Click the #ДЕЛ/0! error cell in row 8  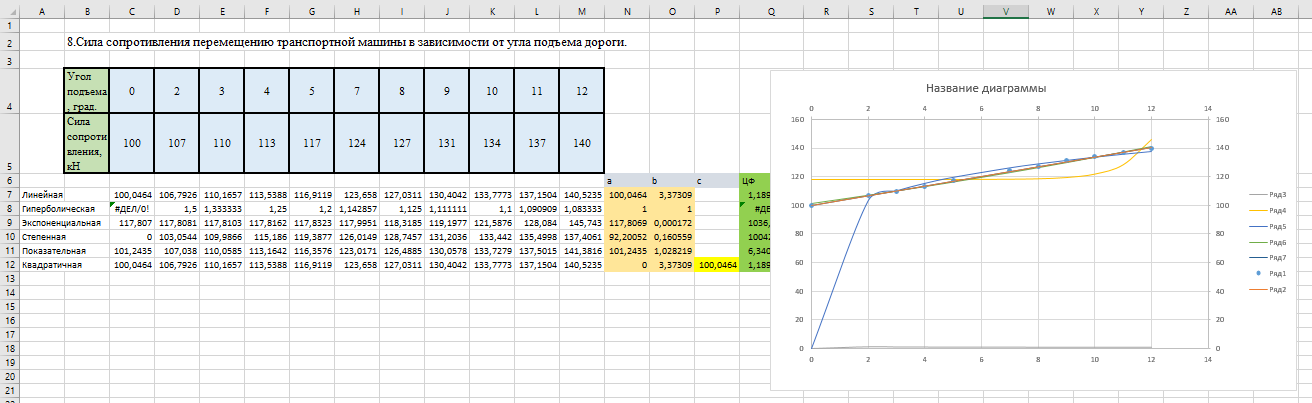[x=131, y=208]
